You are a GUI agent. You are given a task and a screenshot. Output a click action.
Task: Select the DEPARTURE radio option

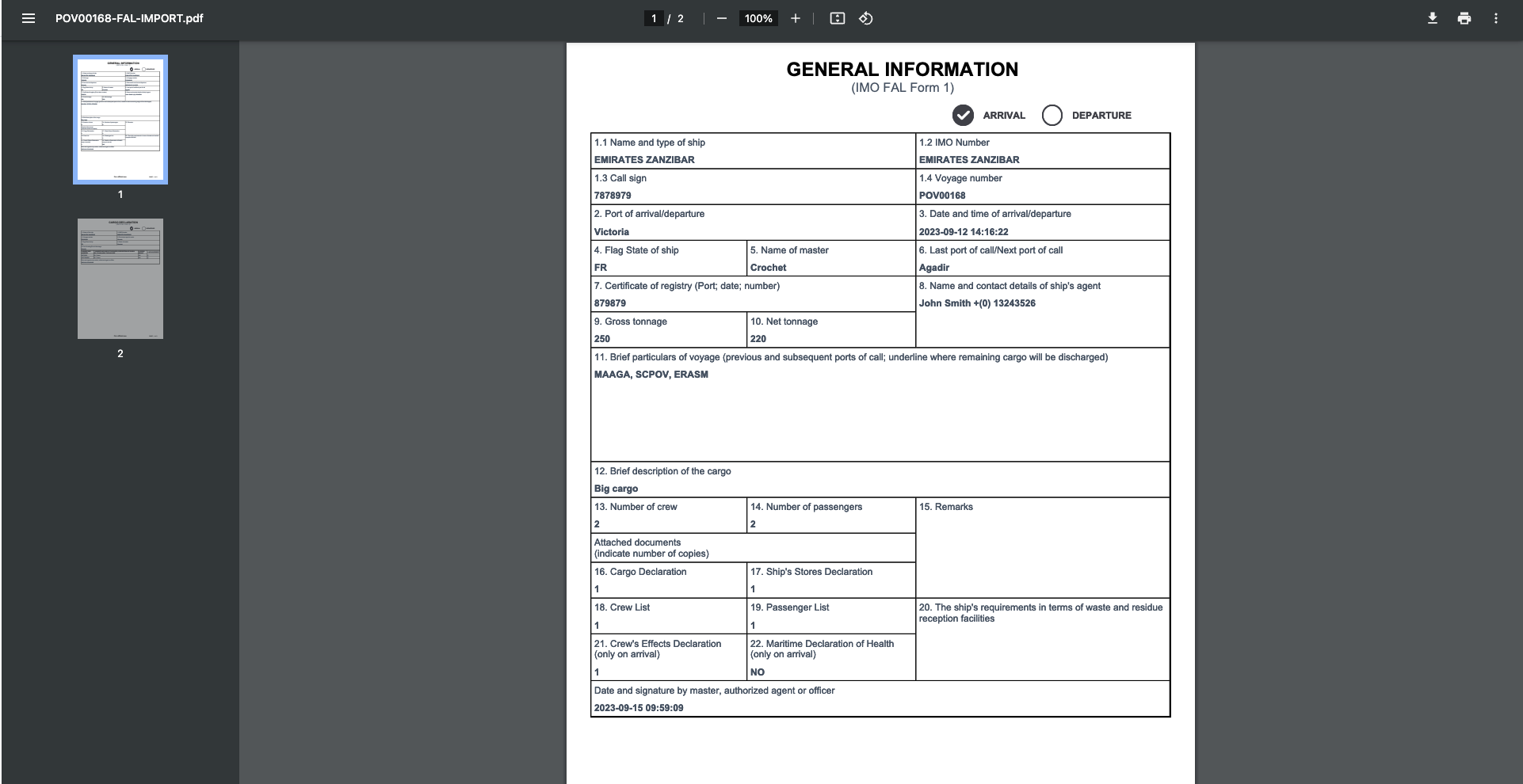1052,116
